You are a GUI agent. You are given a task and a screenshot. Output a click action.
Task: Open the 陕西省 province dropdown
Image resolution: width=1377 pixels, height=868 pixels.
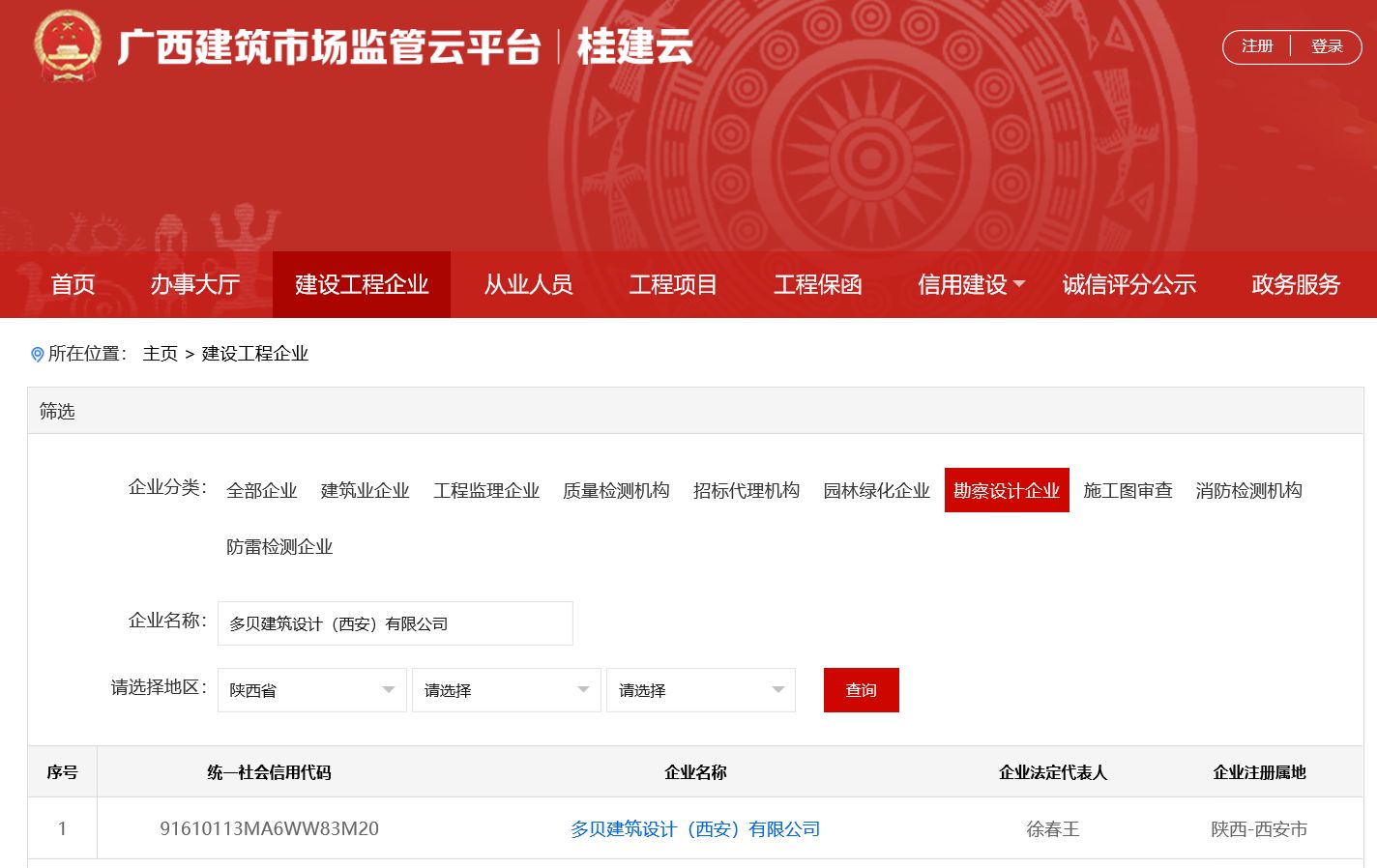point(312,690)
